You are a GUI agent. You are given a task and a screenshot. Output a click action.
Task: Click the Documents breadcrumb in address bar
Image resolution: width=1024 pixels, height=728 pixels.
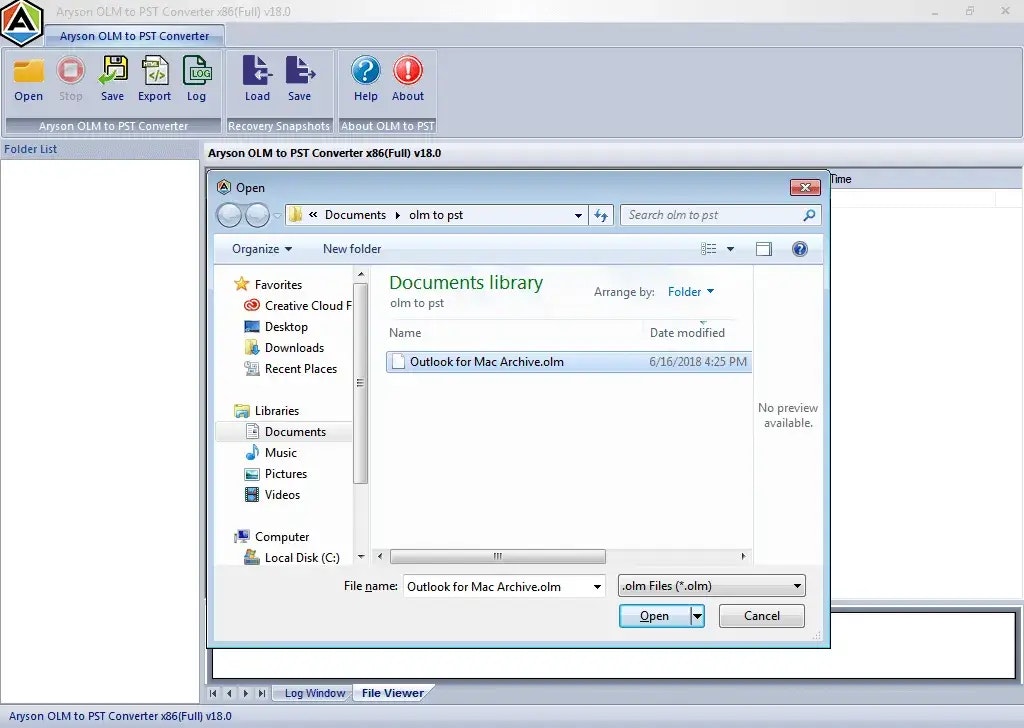[x=355, y=215]
